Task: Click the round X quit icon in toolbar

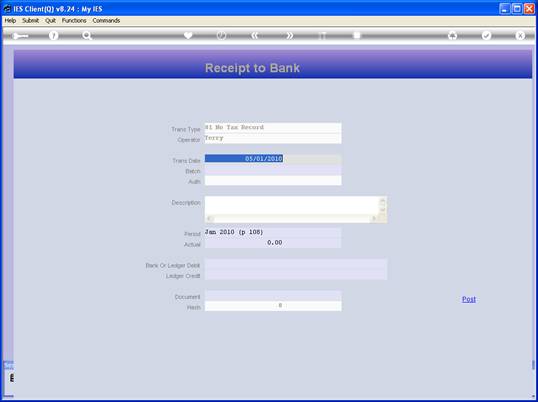Action: point(520,35)
